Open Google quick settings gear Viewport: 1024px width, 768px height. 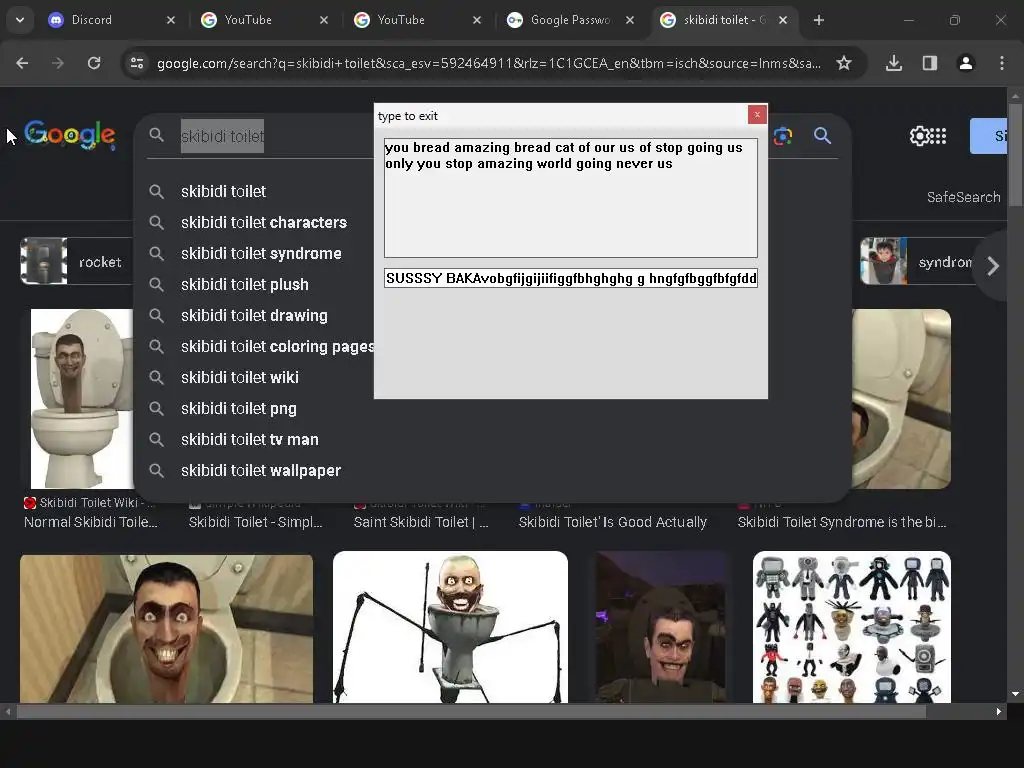[920, 136]
